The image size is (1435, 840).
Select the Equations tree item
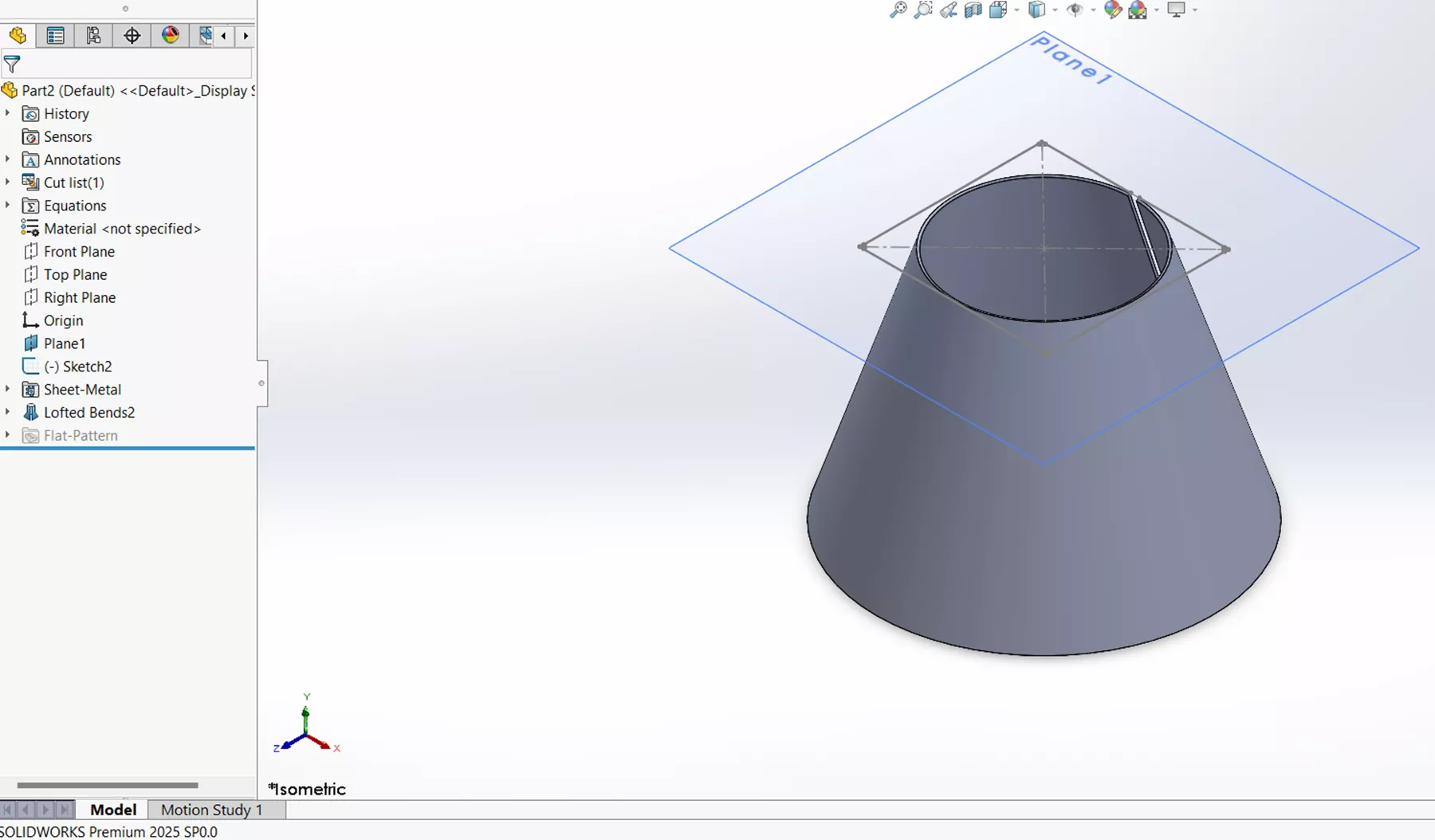[75, 206]
